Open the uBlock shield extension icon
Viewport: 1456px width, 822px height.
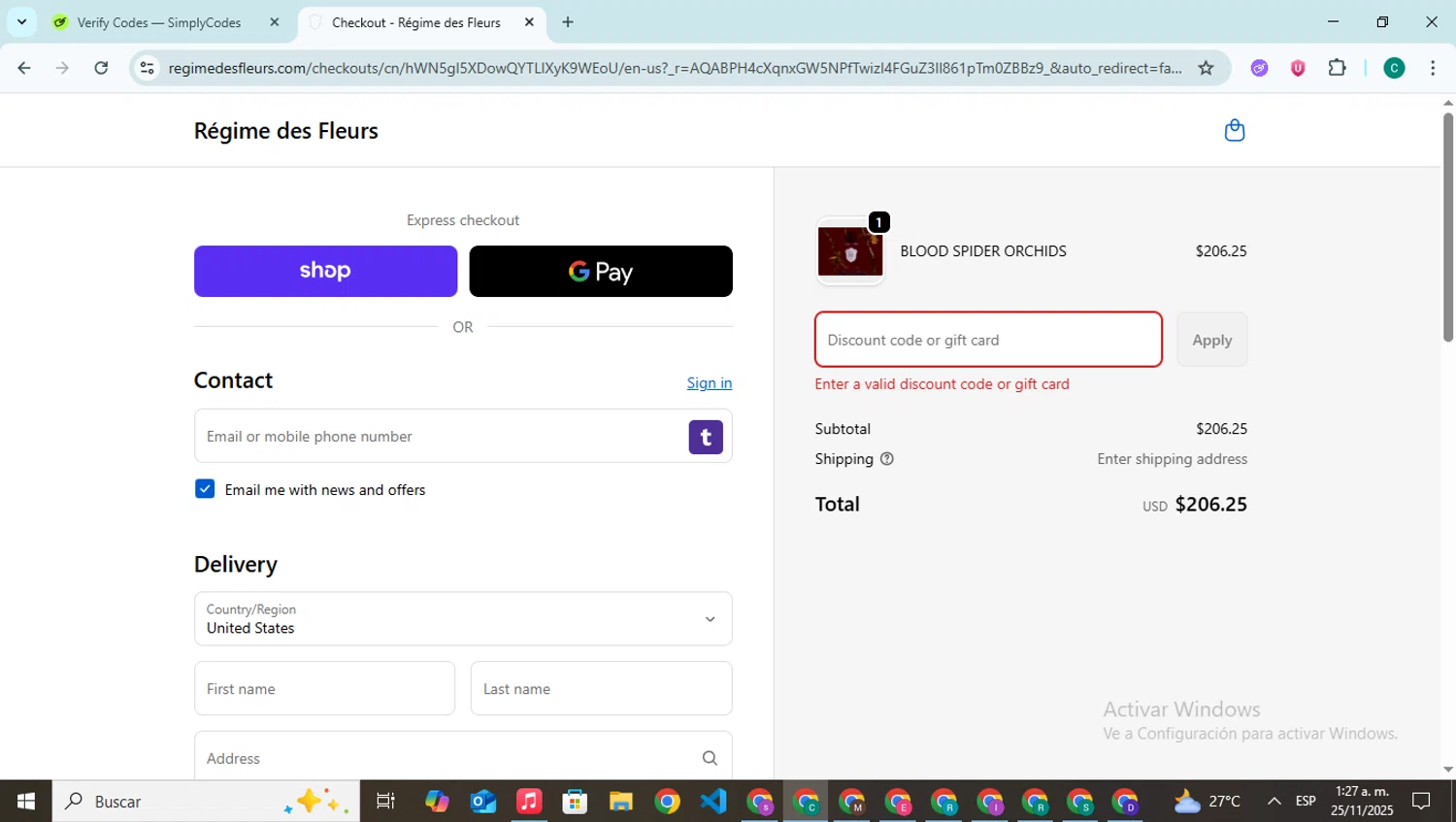[1298, 68]
